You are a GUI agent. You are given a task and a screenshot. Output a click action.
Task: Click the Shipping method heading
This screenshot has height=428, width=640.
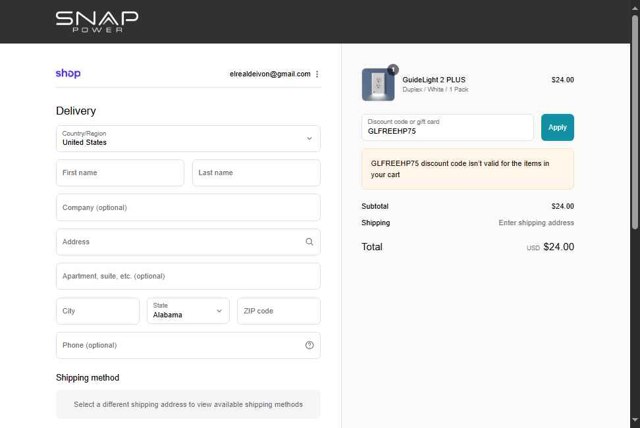click(x=88, y=378)
